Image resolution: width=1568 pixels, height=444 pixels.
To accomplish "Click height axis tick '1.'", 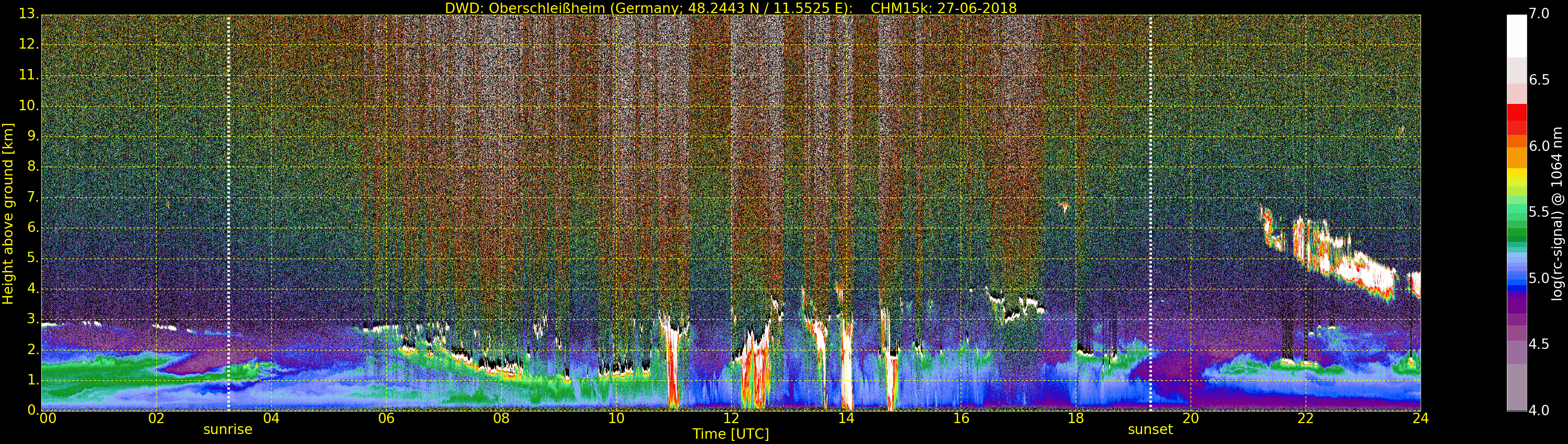I will [33, 380].
